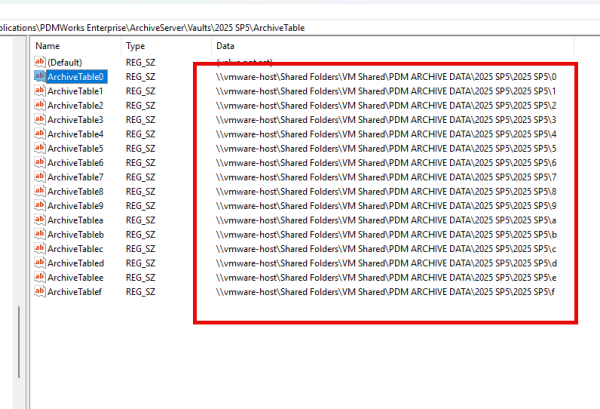600x409 pixels.
Task: Click the ArchiveTable7 string value icon
Action: tap(40, 177)
